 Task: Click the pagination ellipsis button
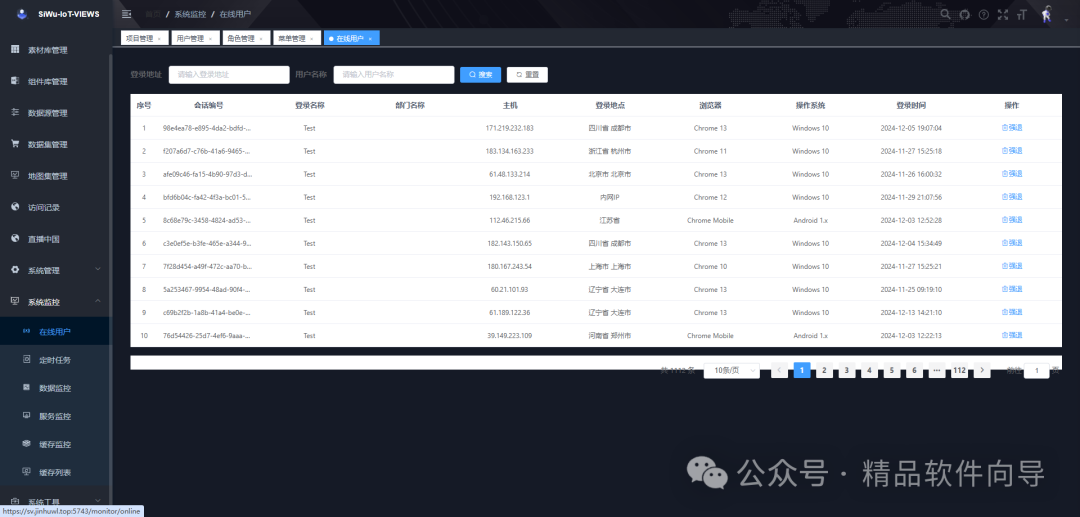(x=937, y=370)
